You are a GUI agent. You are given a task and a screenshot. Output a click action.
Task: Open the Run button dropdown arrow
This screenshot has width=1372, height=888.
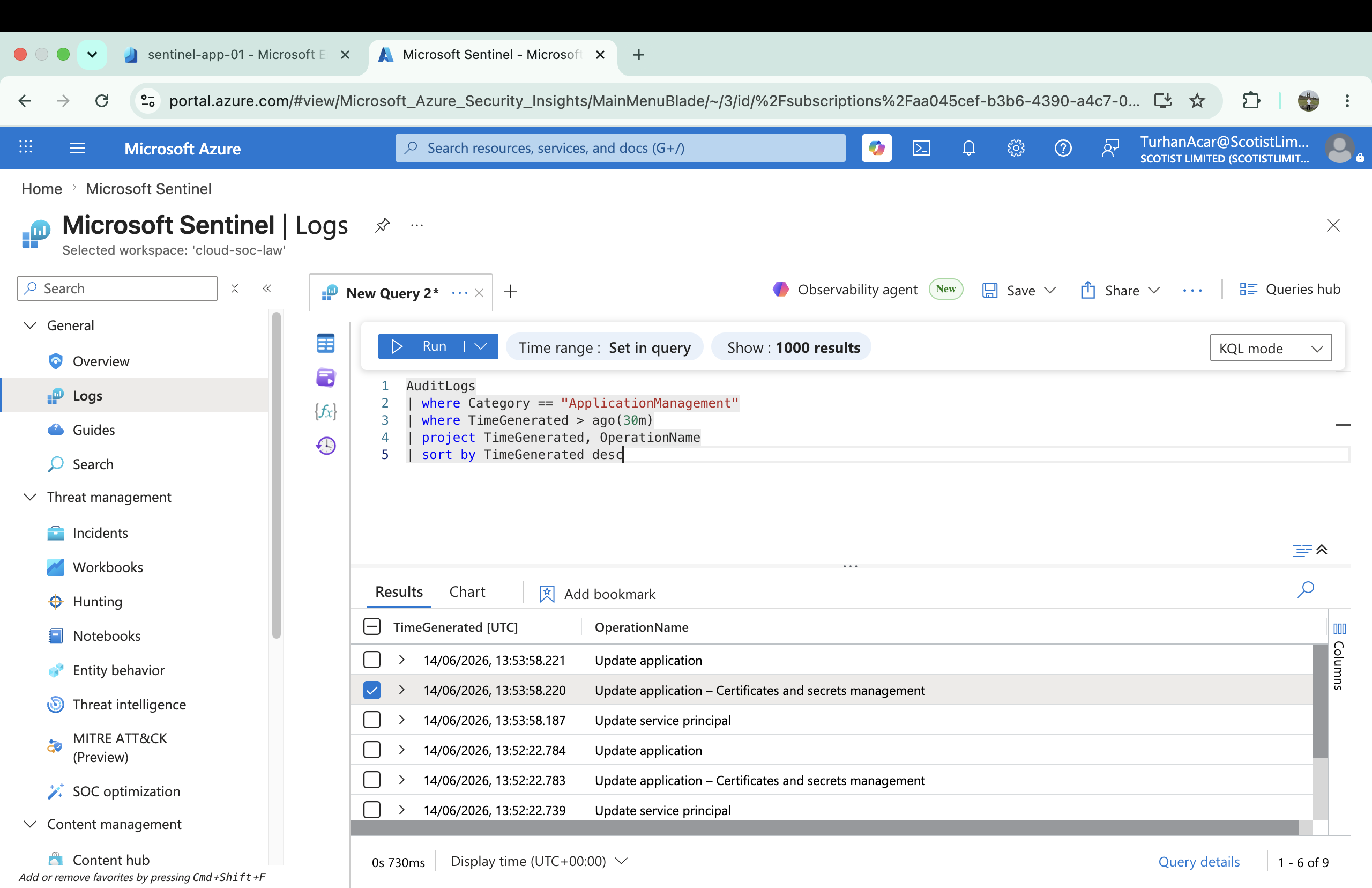(481, 346)
